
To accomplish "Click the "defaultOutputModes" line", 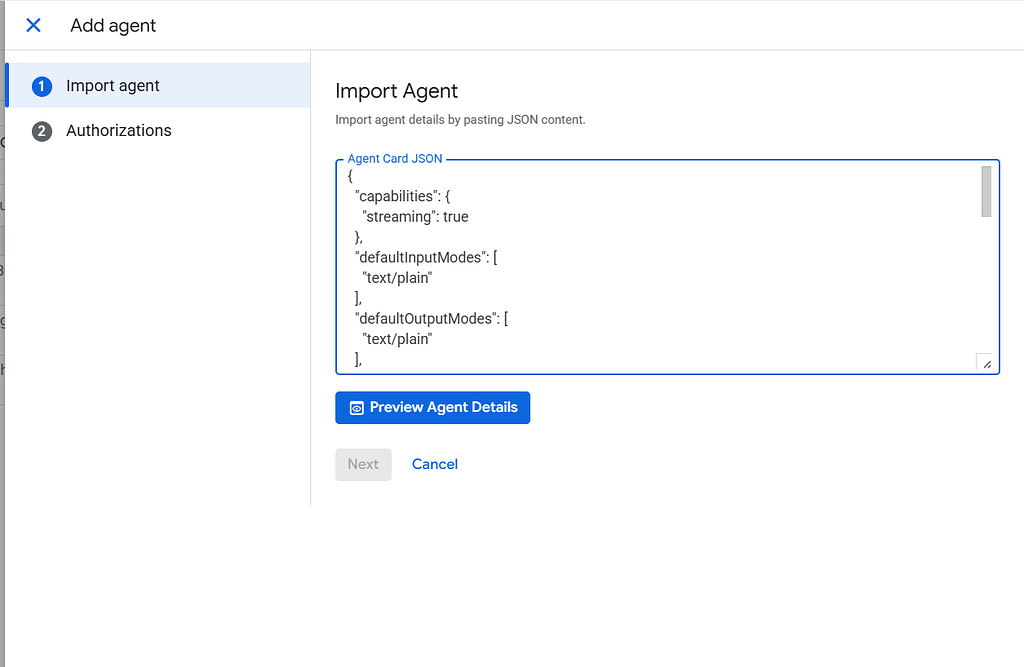I will (432, 318).
